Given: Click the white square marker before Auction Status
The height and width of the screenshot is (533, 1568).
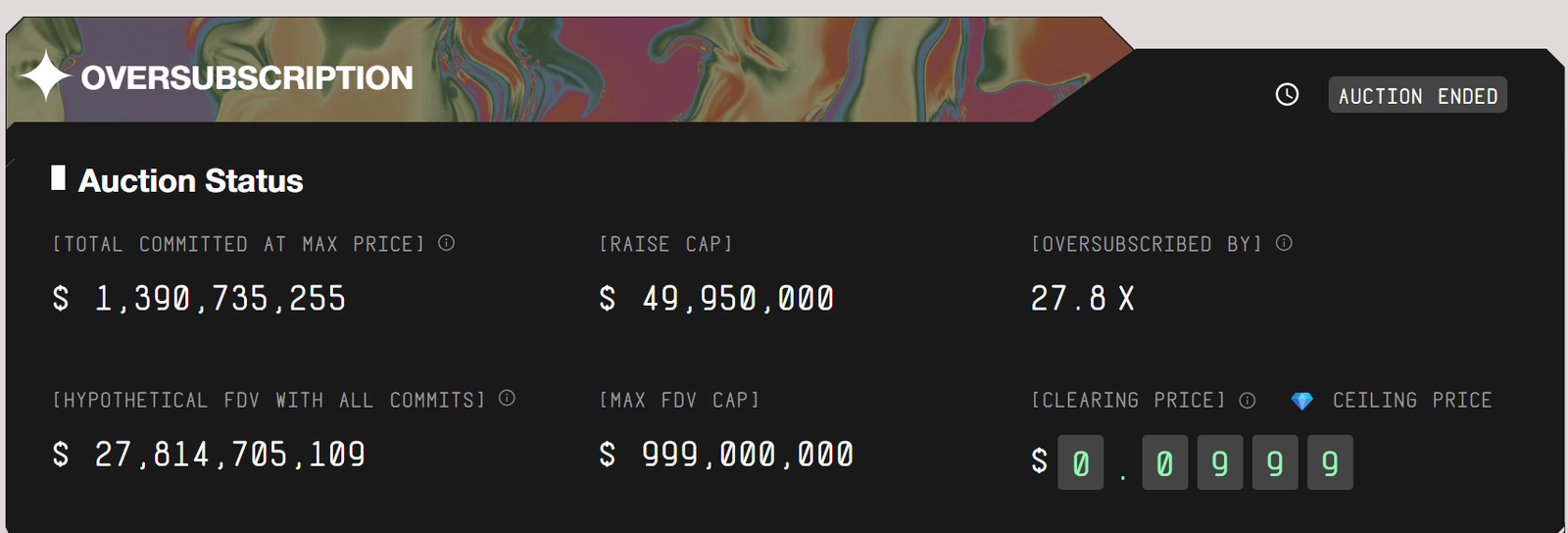Looking at the screenshot, I should [x=59, y=177].
